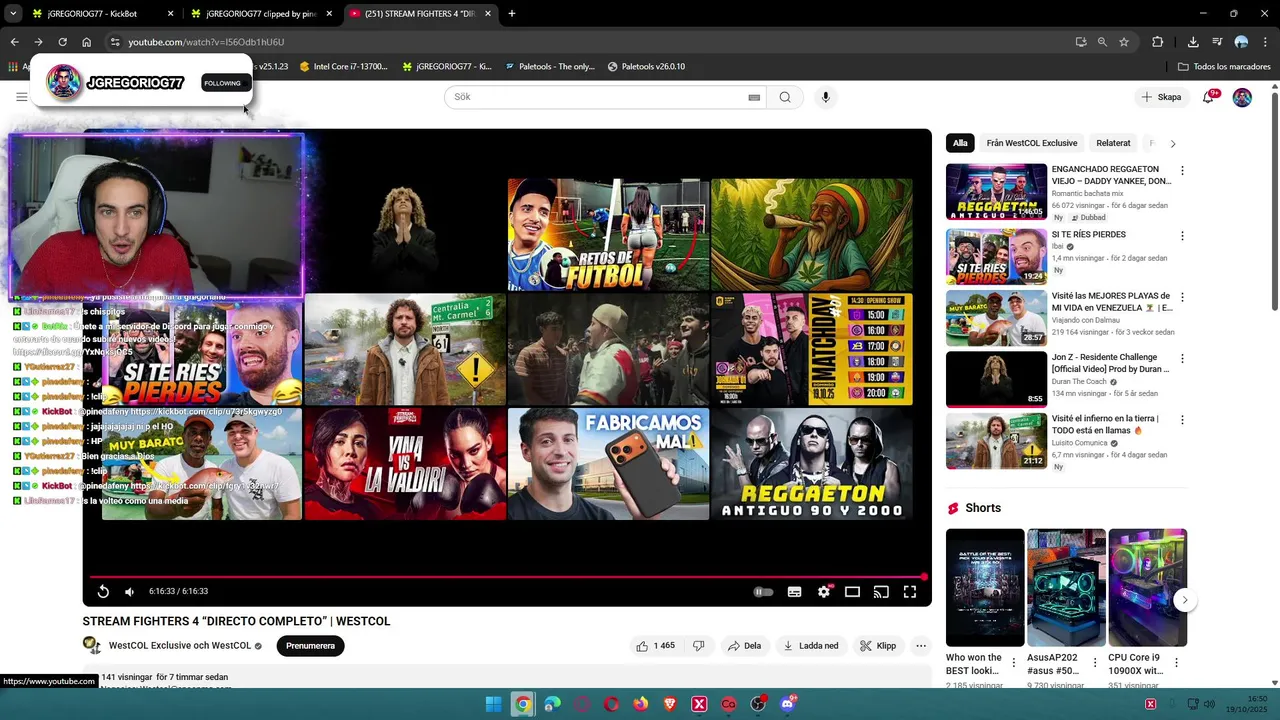
Task: Open Todos los marcadores folder
Action: (1224, 67)
